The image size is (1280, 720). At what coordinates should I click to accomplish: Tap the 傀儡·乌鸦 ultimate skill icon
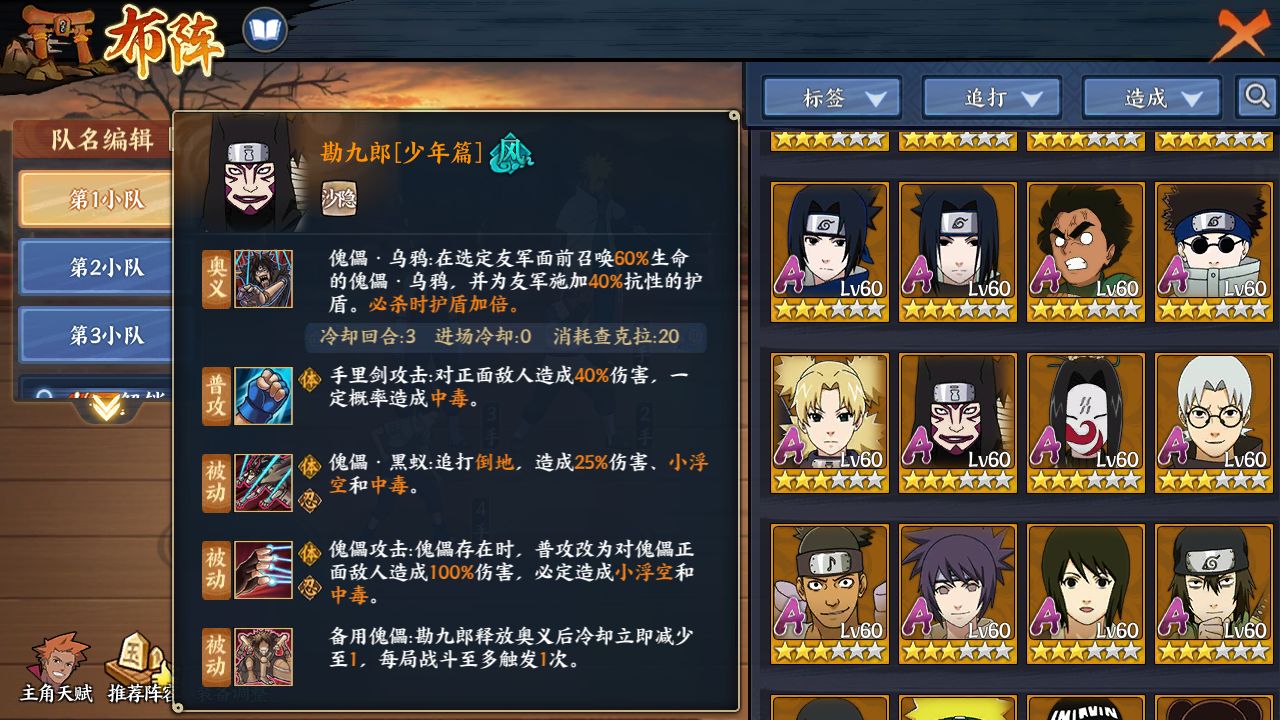click(263, 279)
